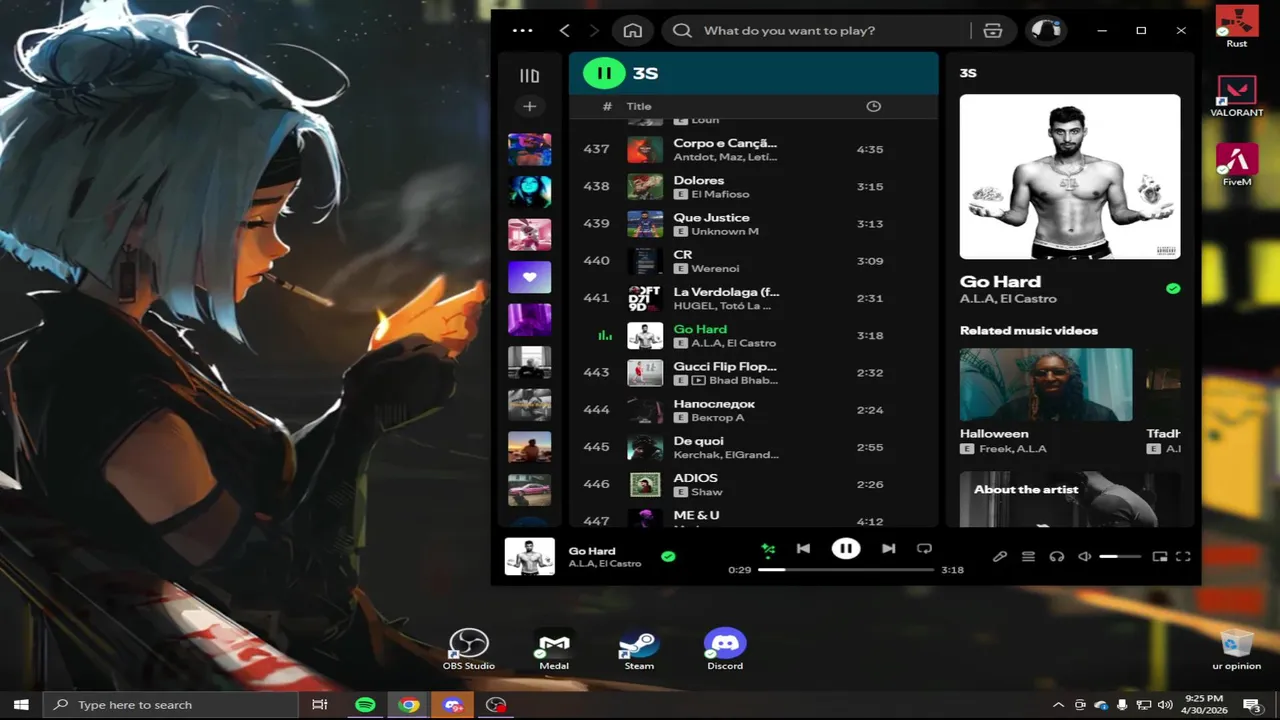Screen dimensions: 1280x720
Task: Open album art thumbnail in player bar
Action: 529,557
